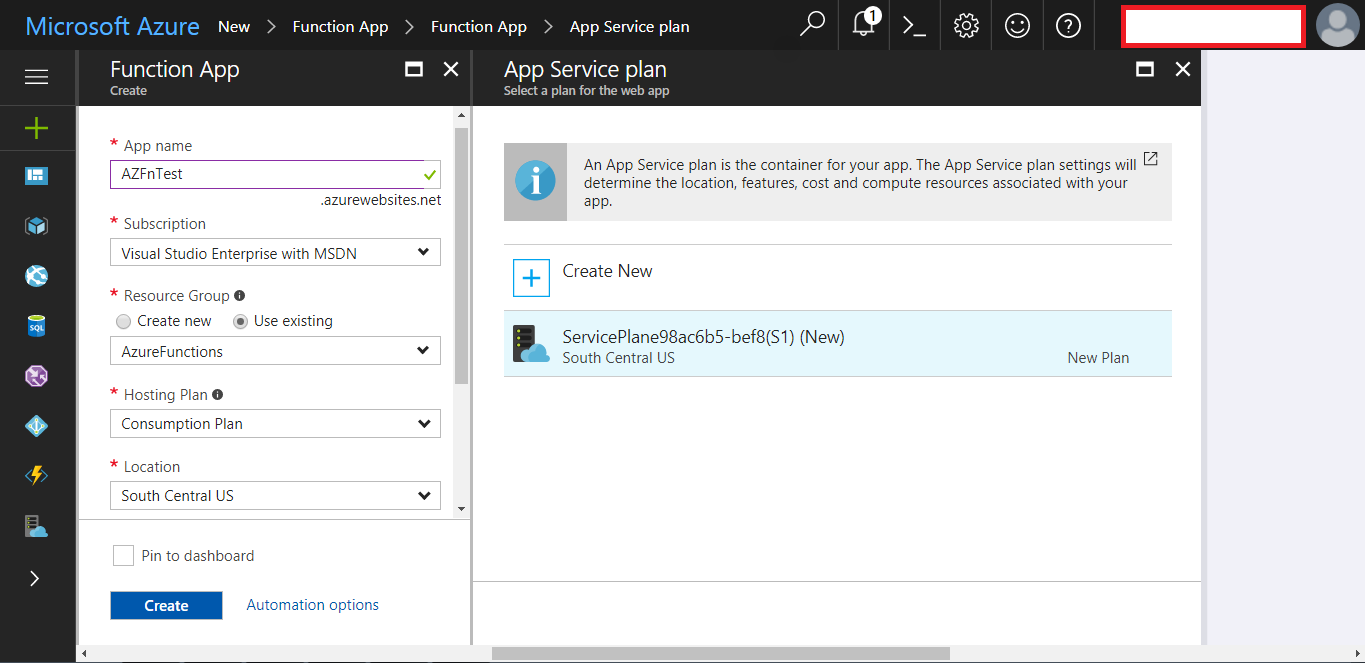
Task: Open the Hosting Plan dropdown
Action: [x=275, y=423]
